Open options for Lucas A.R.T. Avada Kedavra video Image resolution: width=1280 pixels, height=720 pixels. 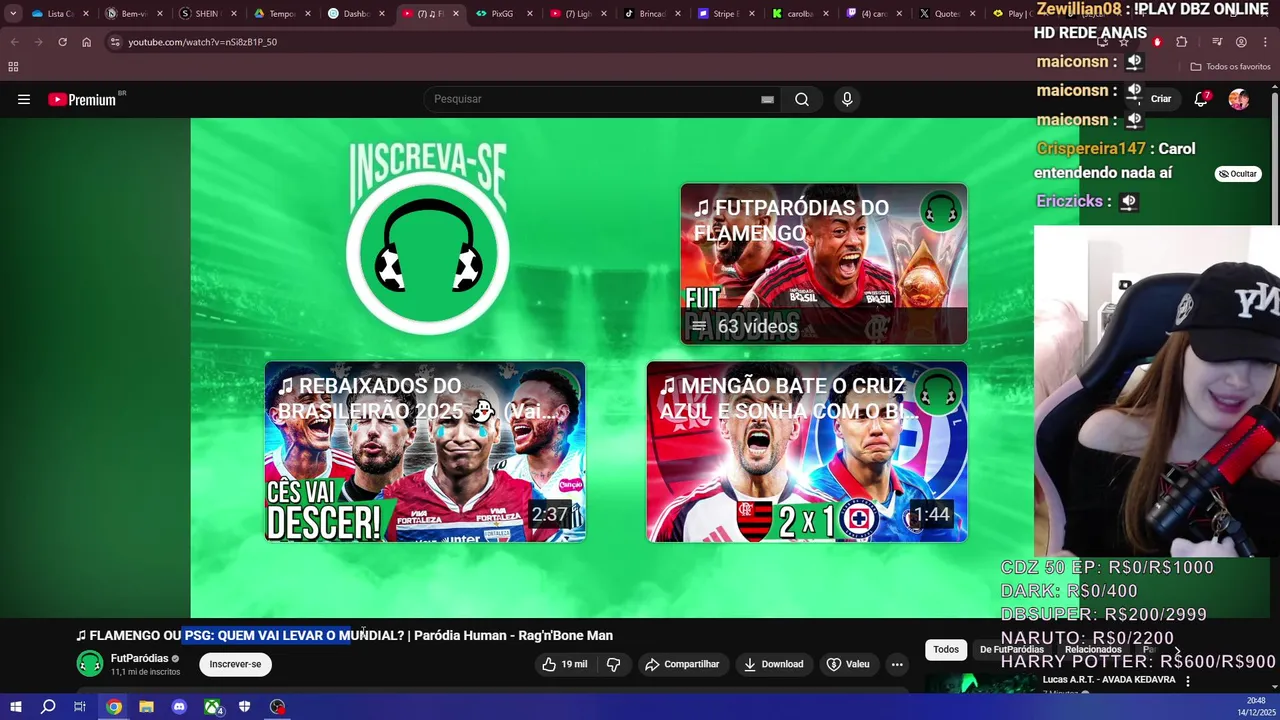coord(1188,681)
